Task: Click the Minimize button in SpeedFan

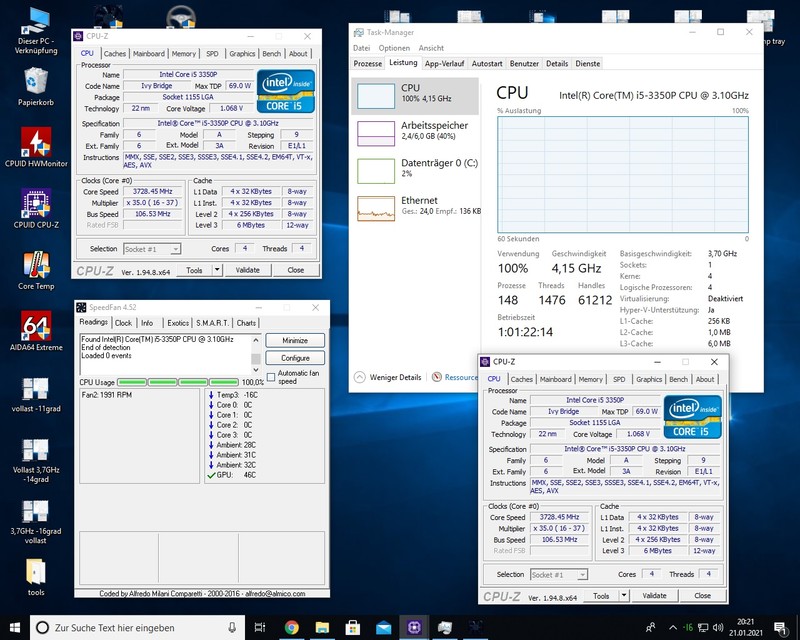Action: pos(295,340)
